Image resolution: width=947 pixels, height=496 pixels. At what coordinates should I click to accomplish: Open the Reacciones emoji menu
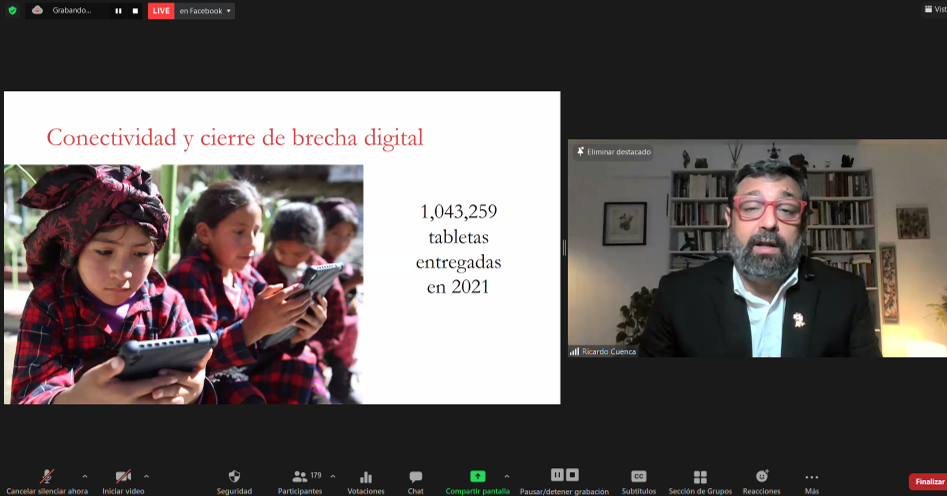click(762, 477)
